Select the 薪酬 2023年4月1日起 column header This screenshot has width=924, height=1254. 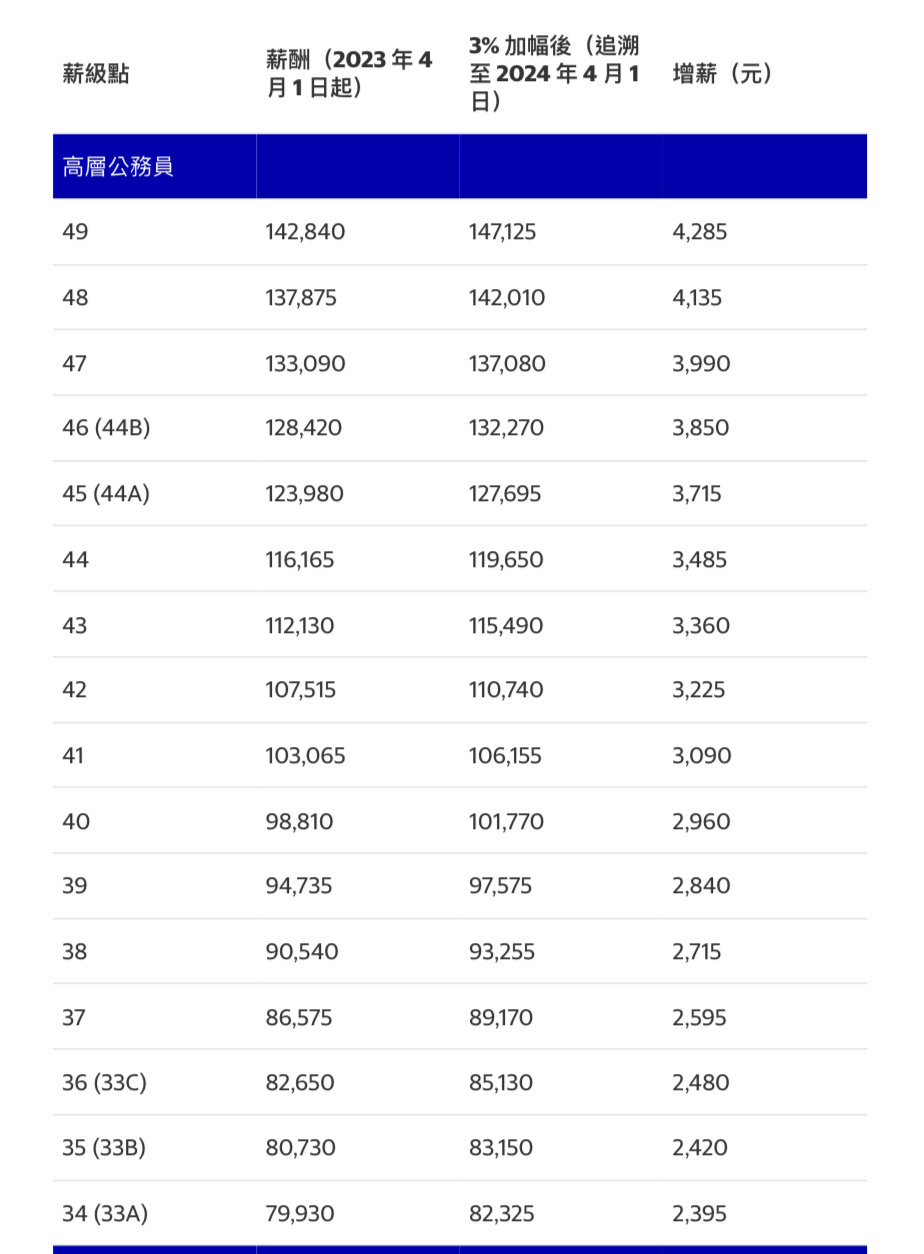coord(349,74)
